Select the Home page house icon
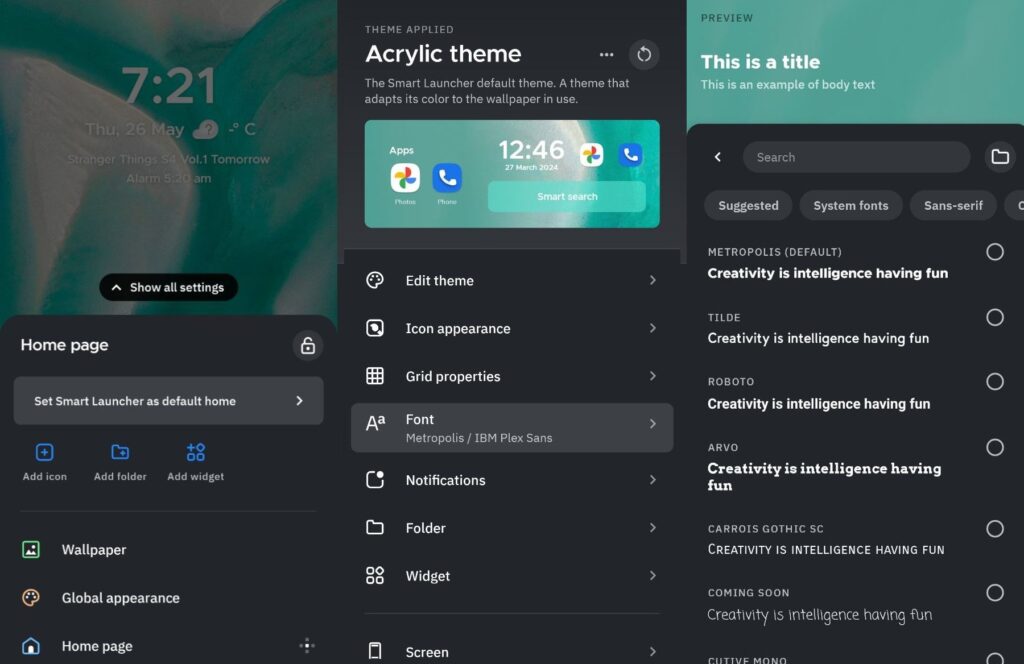The image size is (1024, 664). point(31,646)
